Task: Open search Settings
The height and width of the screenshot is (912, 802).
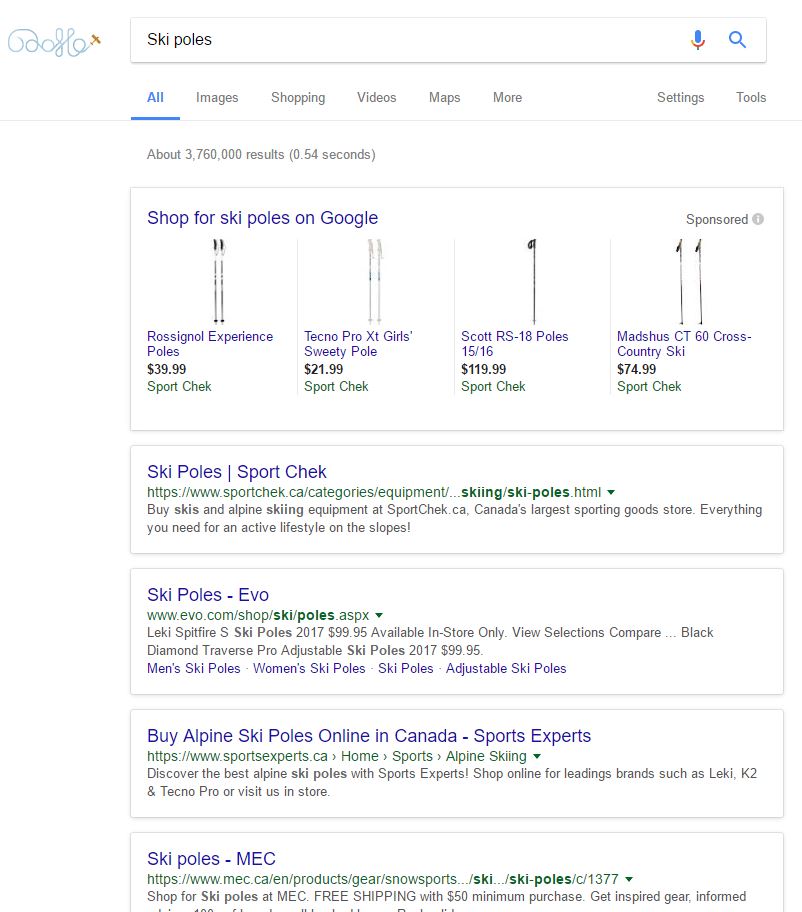Action: pos(680,98)
